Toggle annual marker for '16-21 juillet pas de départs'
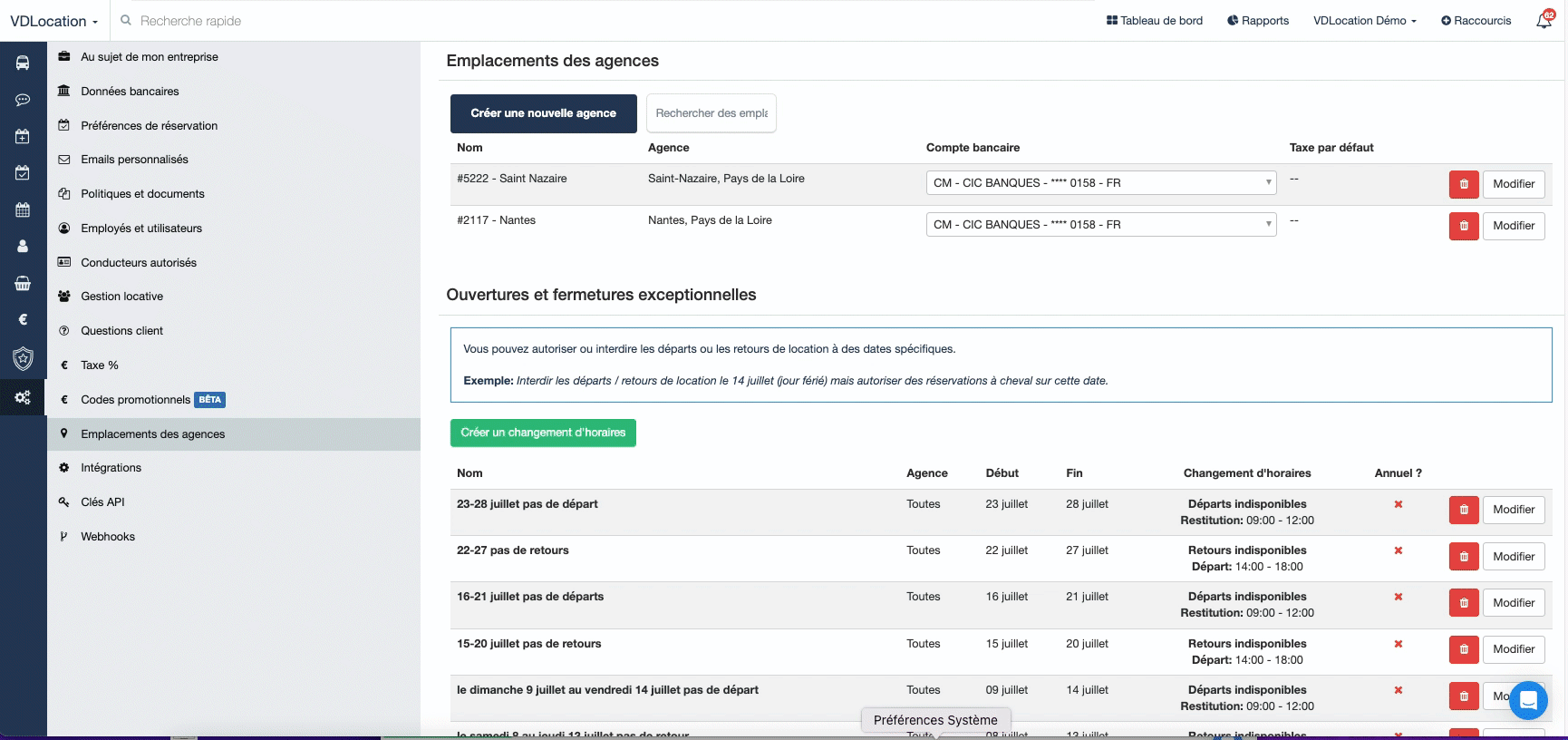The image size is (1568, 740). click(1398, 597)
